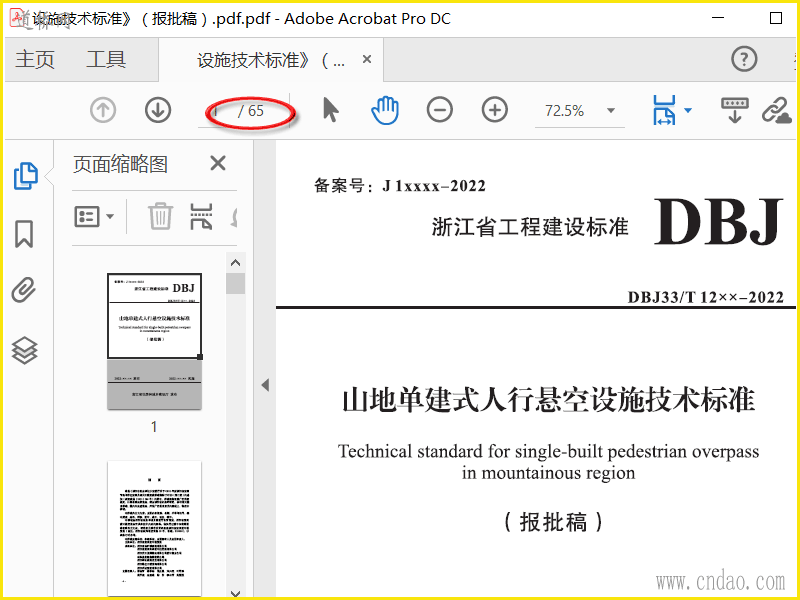
Task: Minimize the Acrobat window
Action: pyautogui.click(x=718, y=18)
